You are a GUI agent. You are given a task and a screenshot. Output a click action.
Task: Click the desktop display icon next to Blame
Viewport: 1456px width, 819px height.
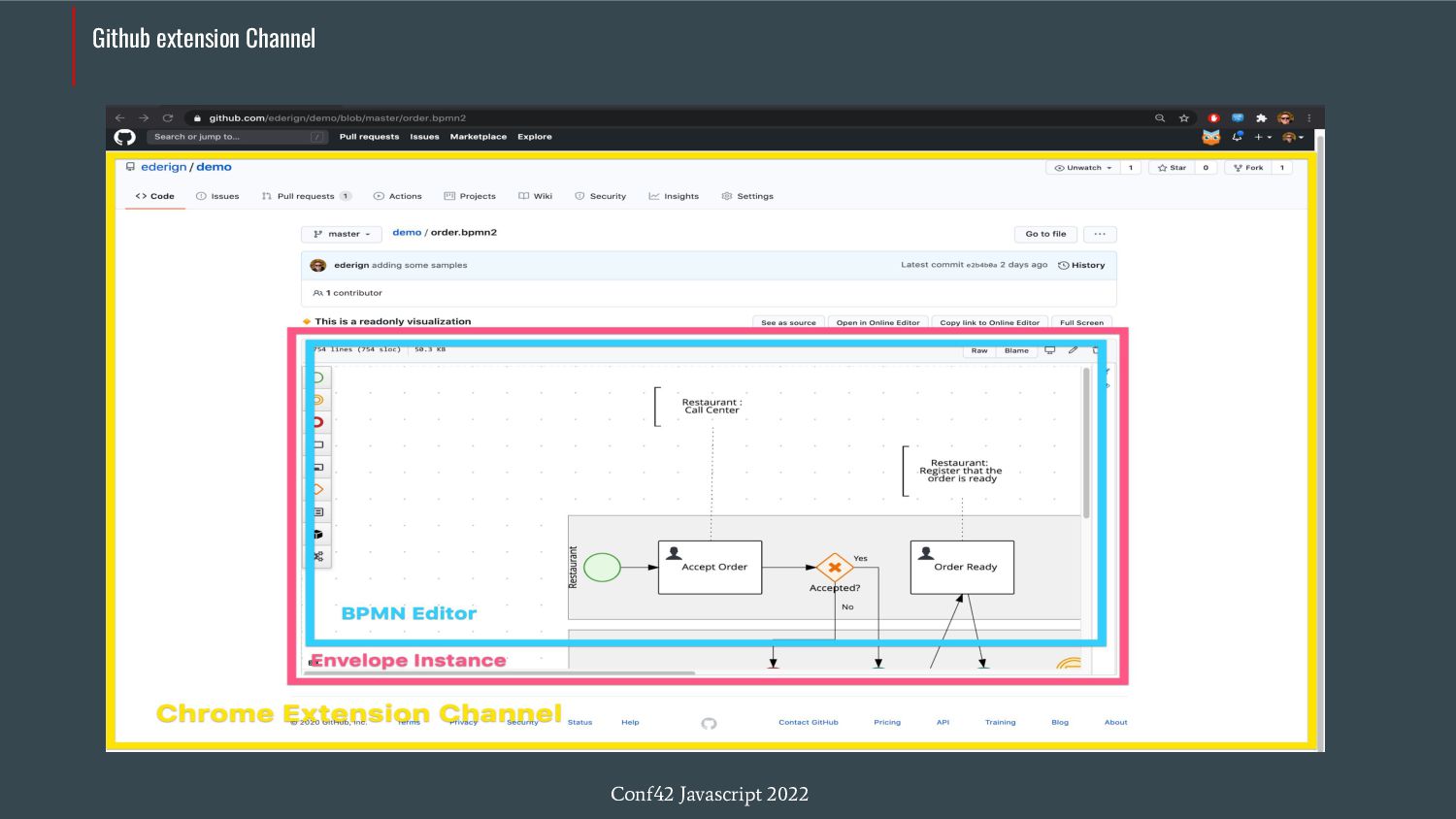[x=1049, y=350]
